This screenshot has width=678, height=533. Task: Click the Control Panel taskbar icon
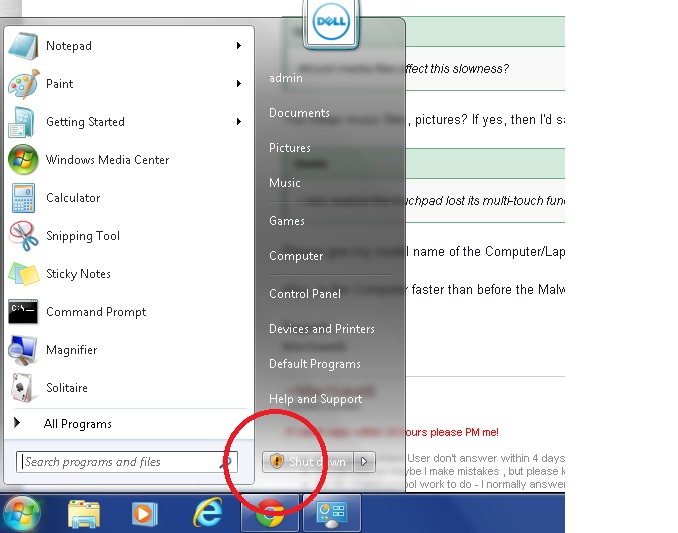click(332, 513)
